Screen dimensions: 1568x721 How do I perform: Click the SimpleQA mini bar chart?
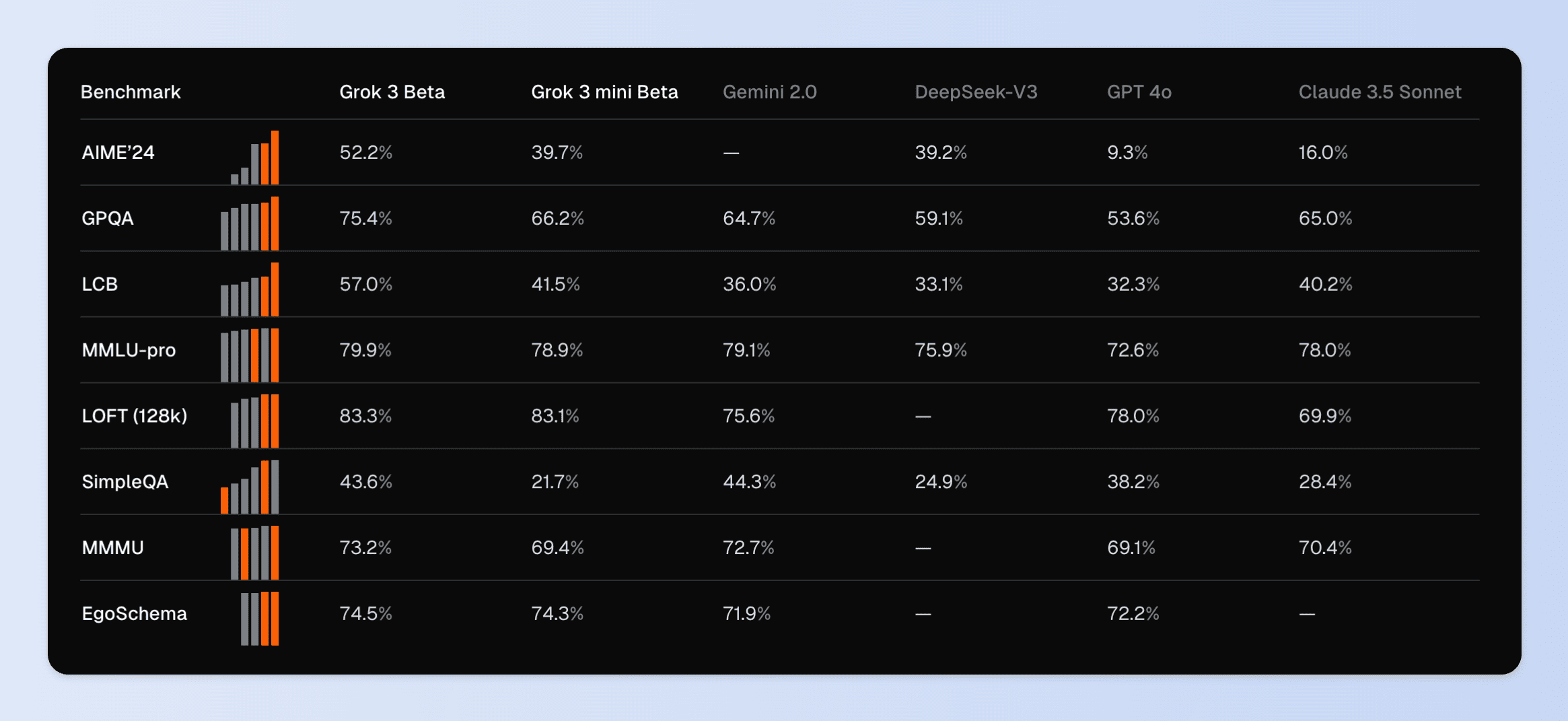click(x=250, y=488)
